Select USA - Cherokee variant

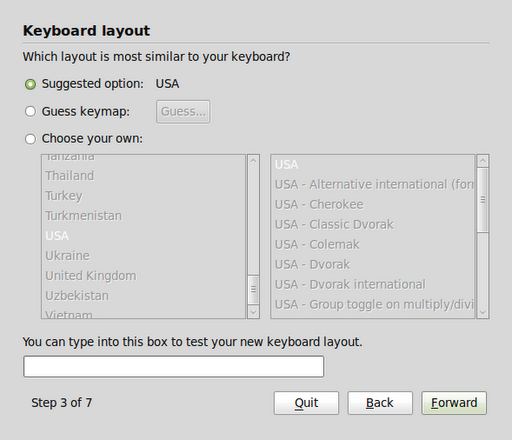pyautogui.click(x=373, y=204)
